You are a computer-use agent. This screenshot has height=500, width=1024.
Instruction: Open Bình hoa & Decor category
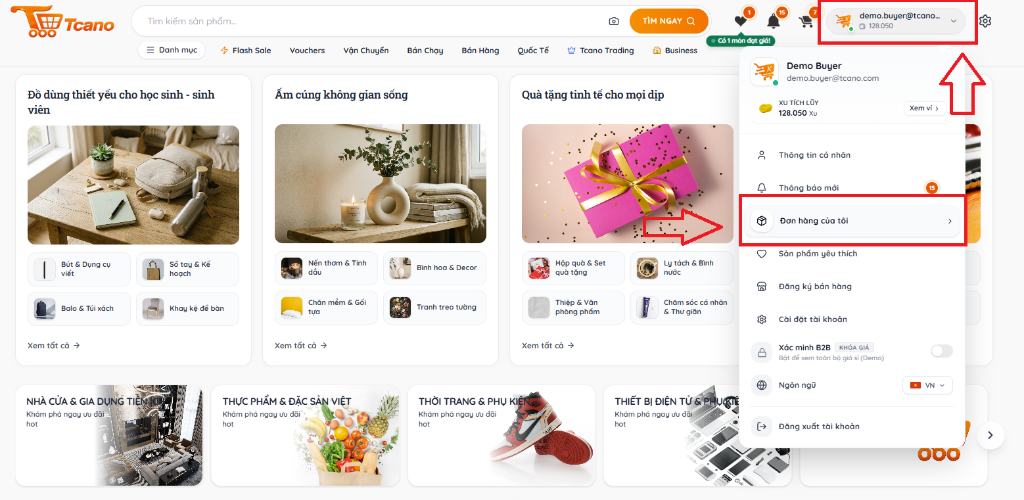coord(435,268)
